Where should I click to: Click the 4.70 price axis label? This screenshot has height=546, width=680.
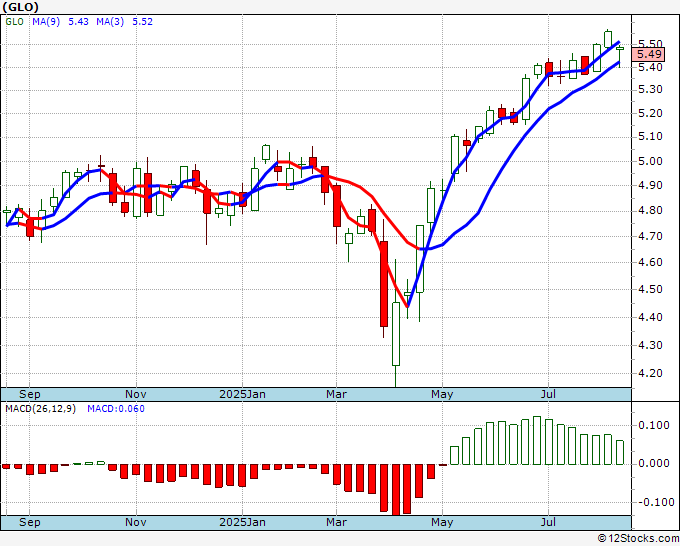650,236
